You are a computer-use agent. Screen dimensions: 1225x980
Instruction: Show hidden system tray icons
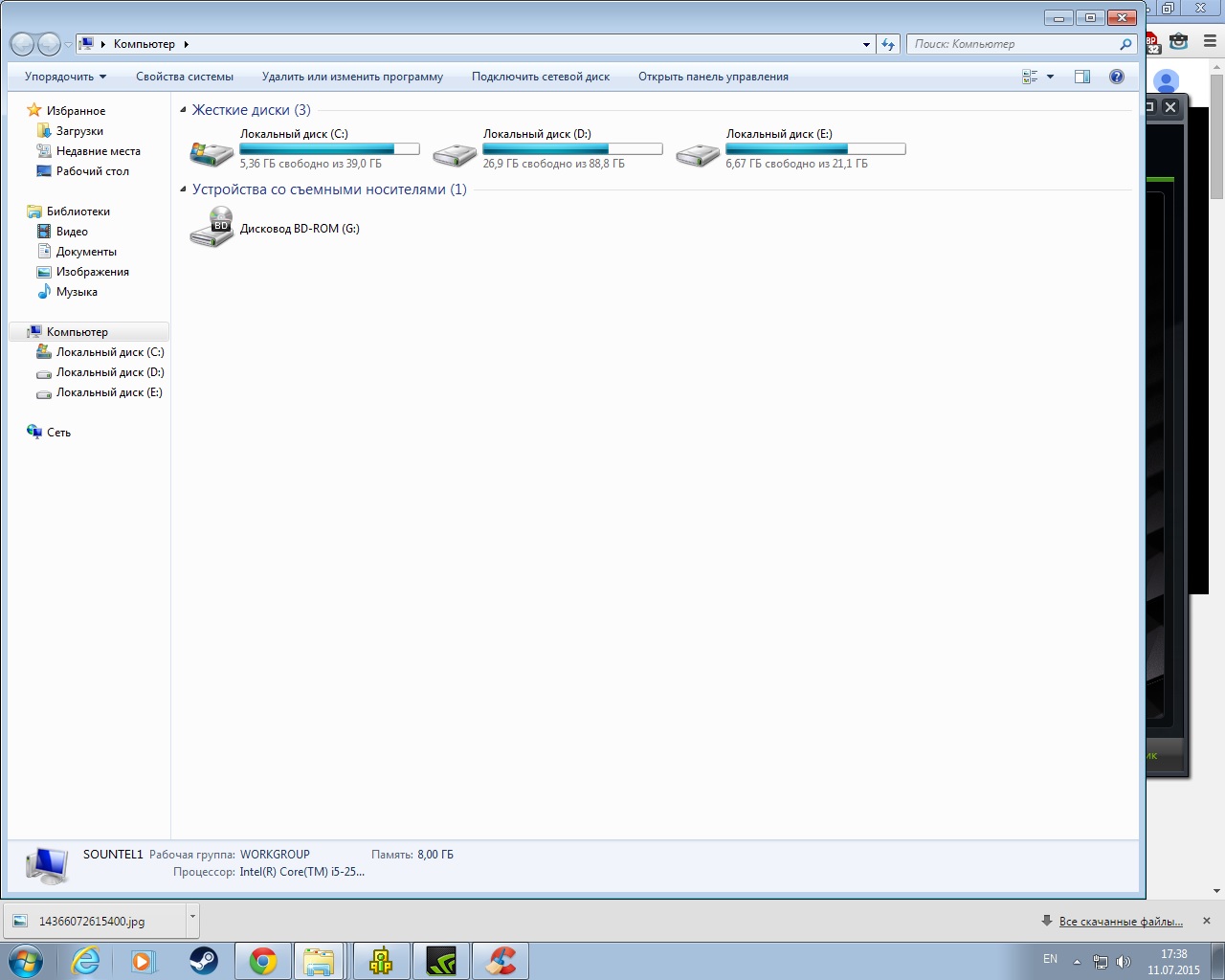pyautogui.click(x=1077, y=962)
